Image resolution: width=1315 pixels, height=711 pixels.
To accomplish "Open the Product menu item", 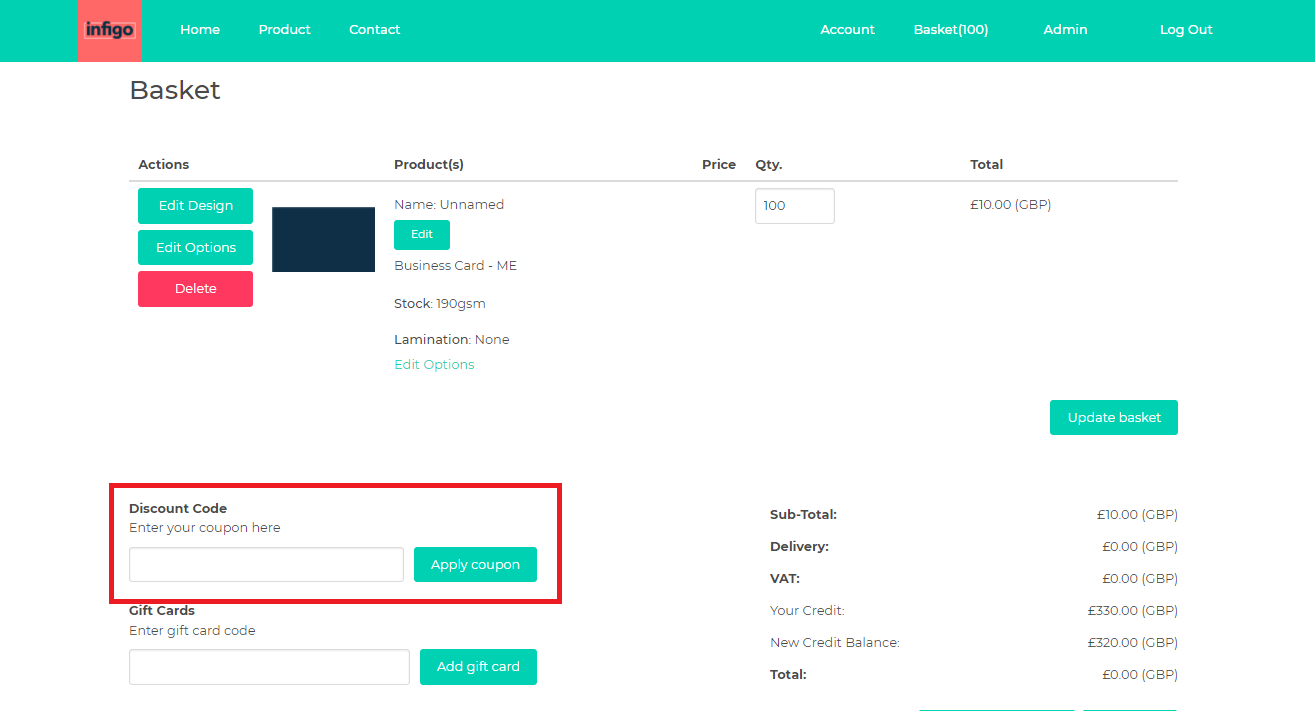I will [x=284, y=30].
